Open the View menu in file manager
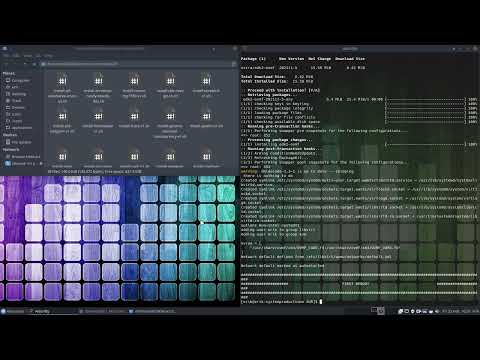Image resolution: width=480 pixels, height=360 pixels. pyautogui.click(x=28, y=56)
